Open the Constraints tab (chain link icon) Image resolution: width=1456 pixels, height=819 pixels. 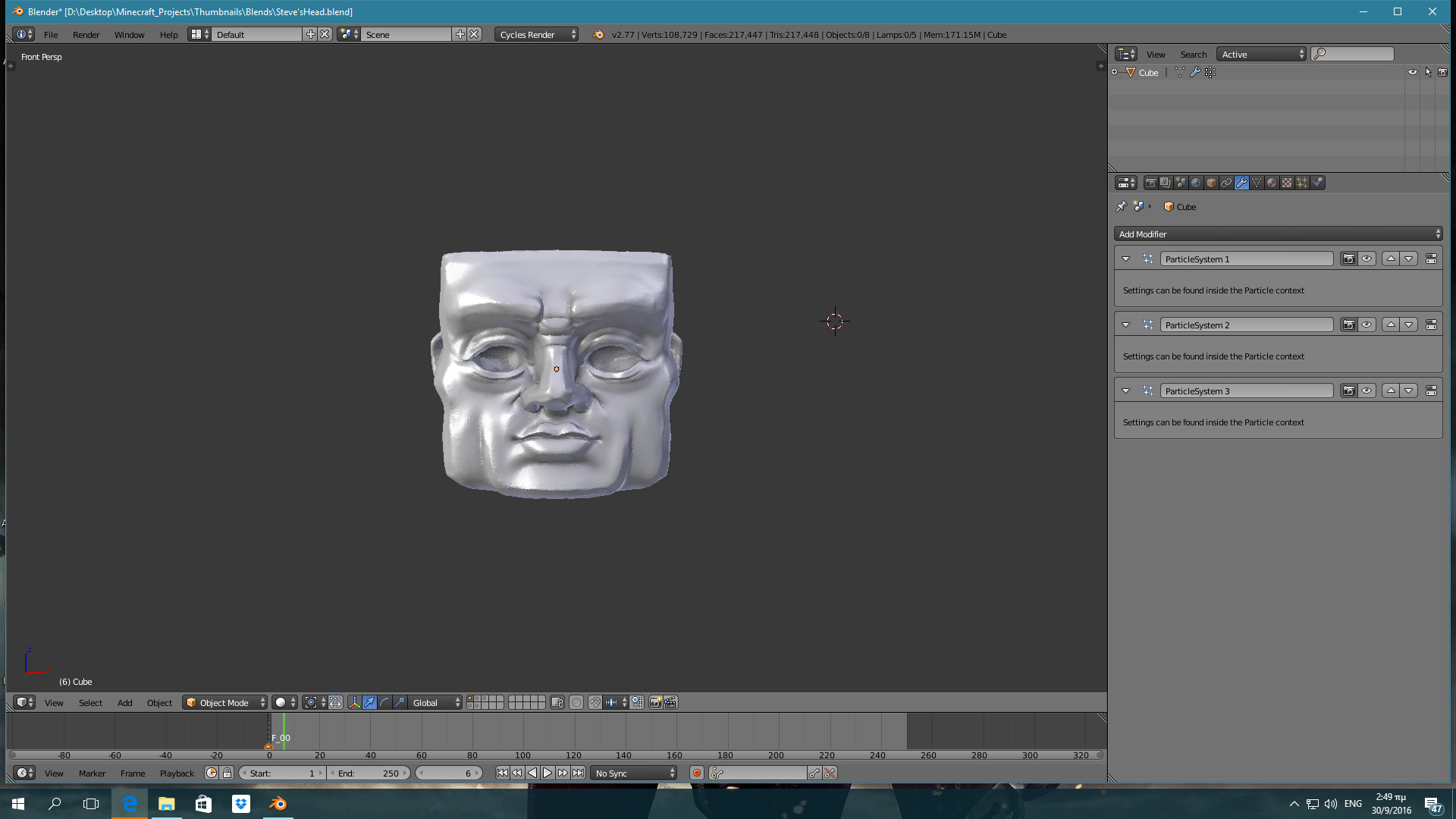pos(1225,183)
